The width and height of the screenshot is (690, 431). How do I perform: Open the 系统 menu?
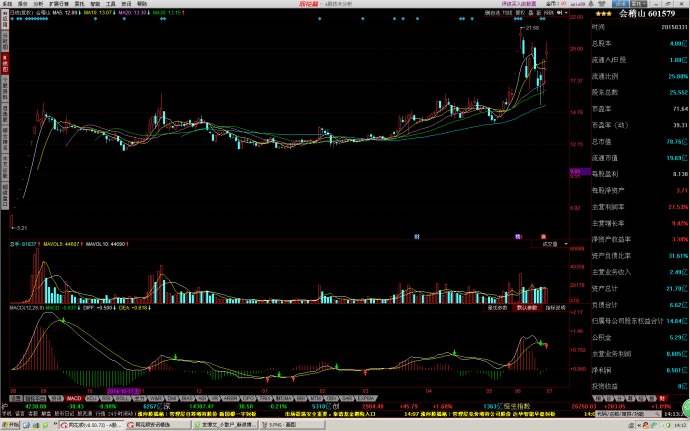(7, 4)
